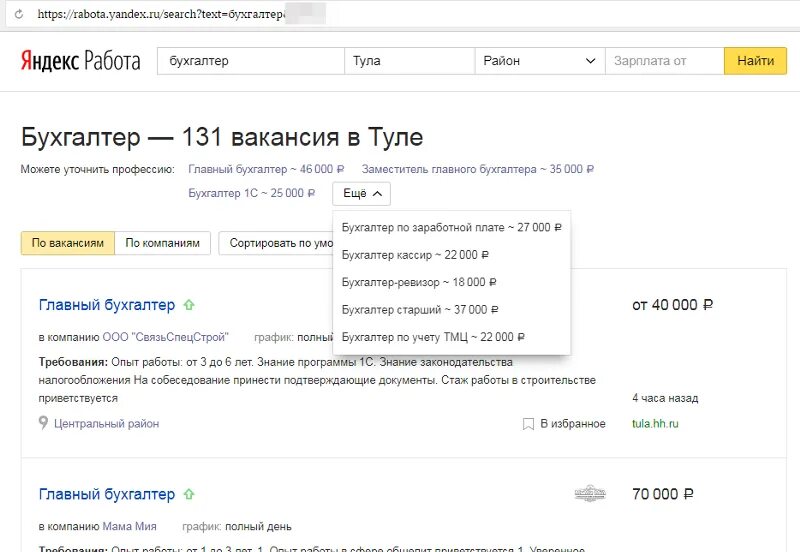Open the tula.hh.ru source link

coord(655,423)
